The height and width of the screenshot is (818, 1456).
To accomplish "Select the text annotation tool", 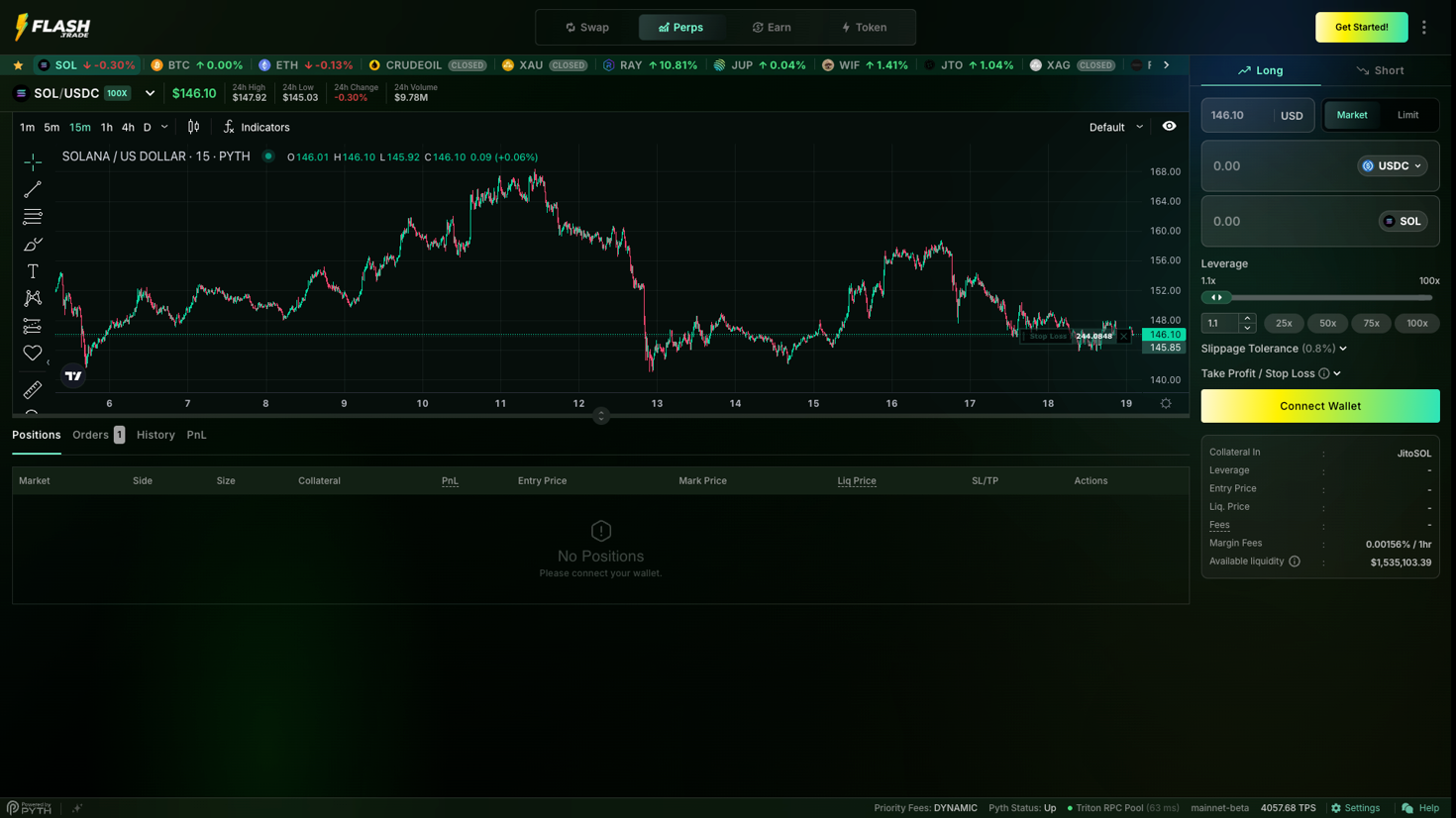I will coord(33,271).
